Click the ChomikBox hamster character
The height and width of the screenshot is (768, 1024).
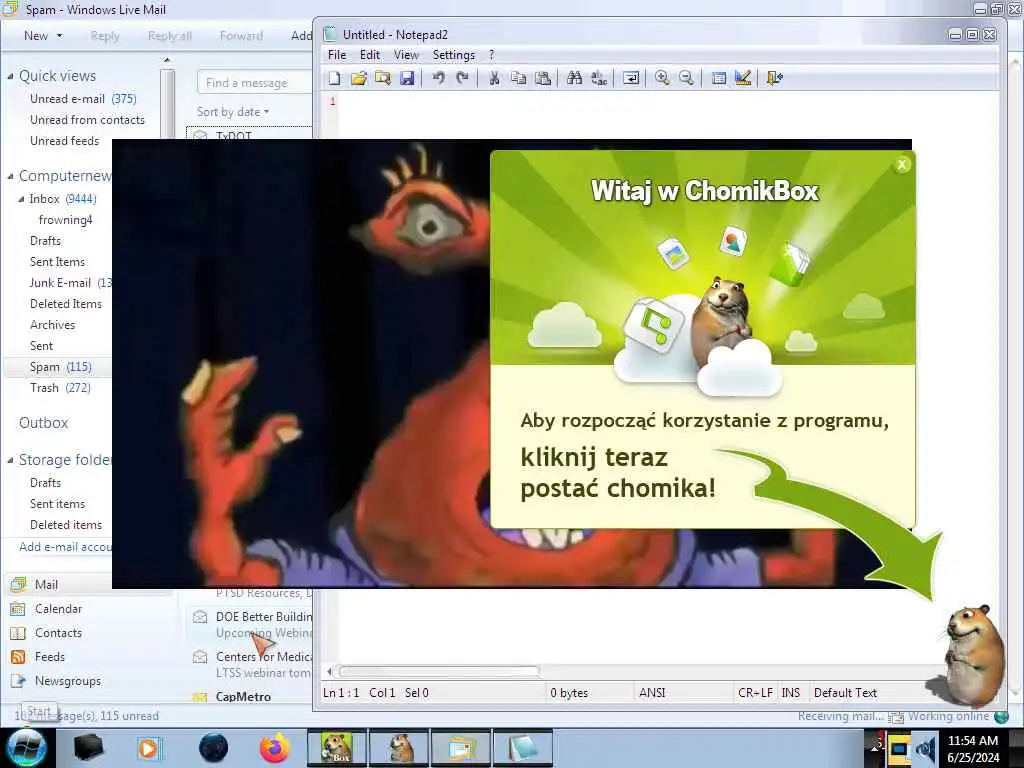point(972,655)
